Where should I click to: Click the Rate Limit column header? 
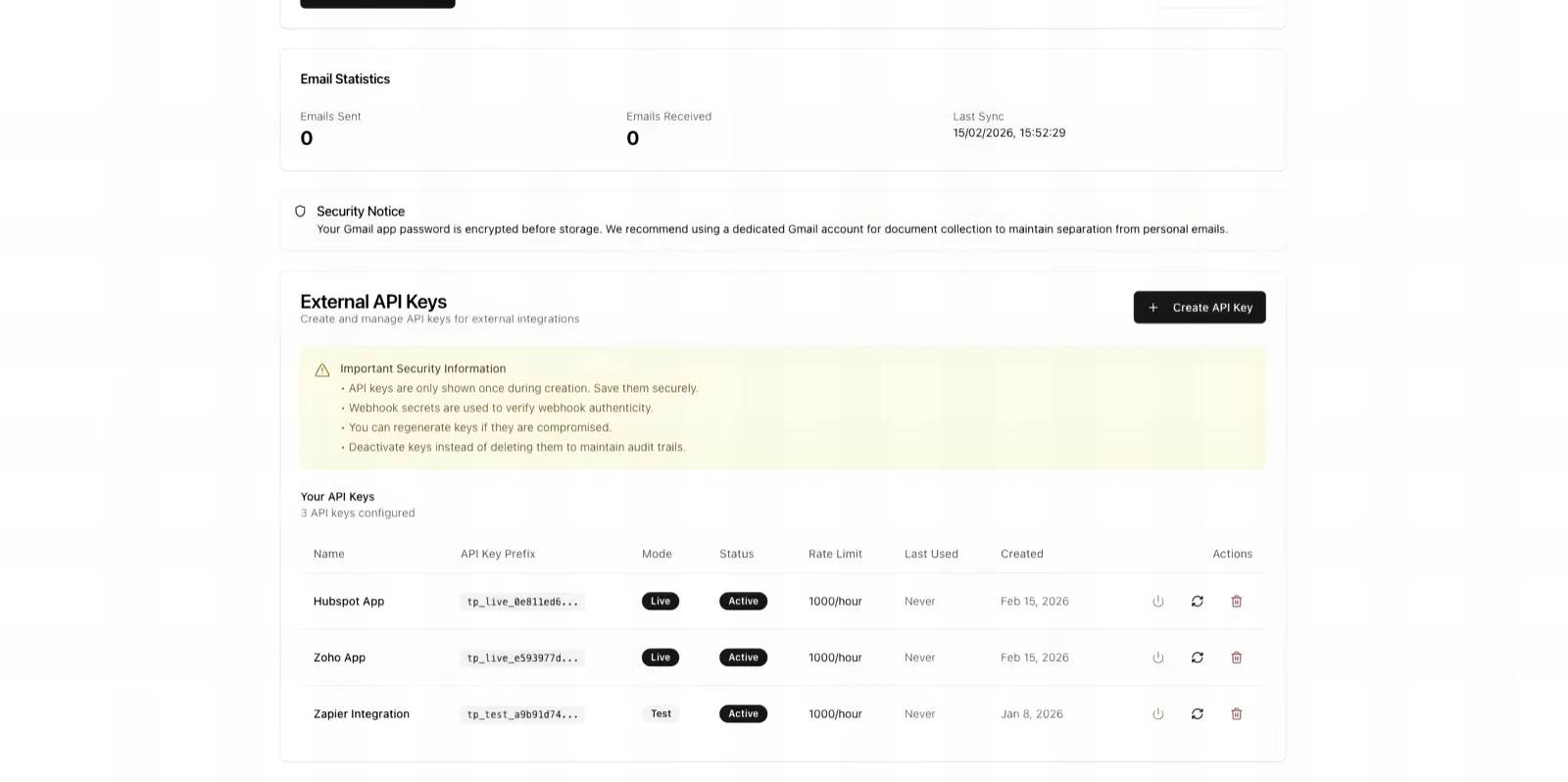click(x=835, y=554)
